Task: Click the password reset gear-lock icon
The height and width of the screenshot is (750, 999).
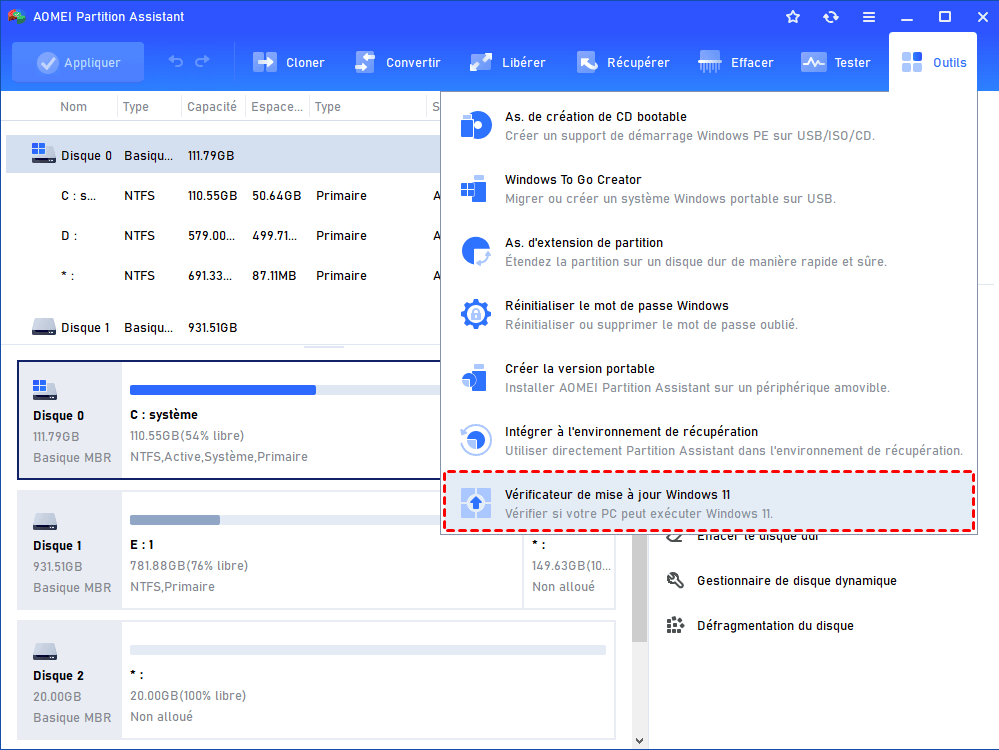Action: (x=476, y=314)
